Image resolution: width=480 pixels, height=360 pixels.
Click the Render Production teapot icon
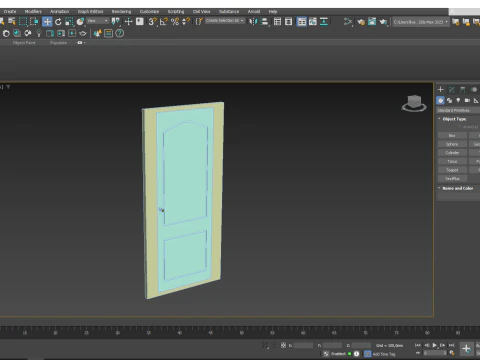[383, 22]
